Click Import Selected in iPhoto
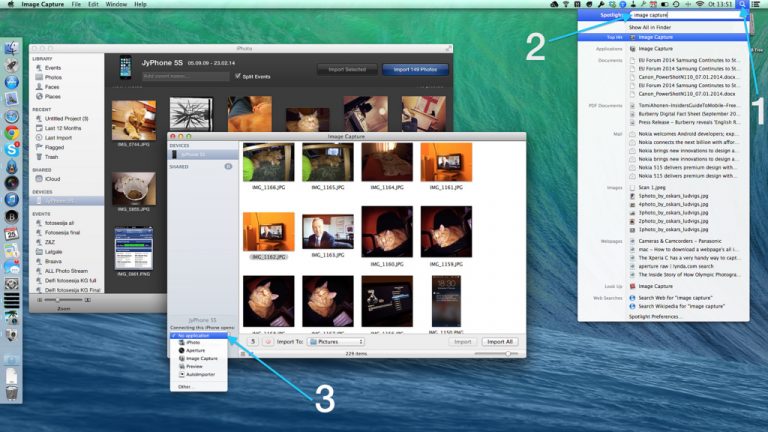This screenshot has width=768, height=432. click(347, 70)
